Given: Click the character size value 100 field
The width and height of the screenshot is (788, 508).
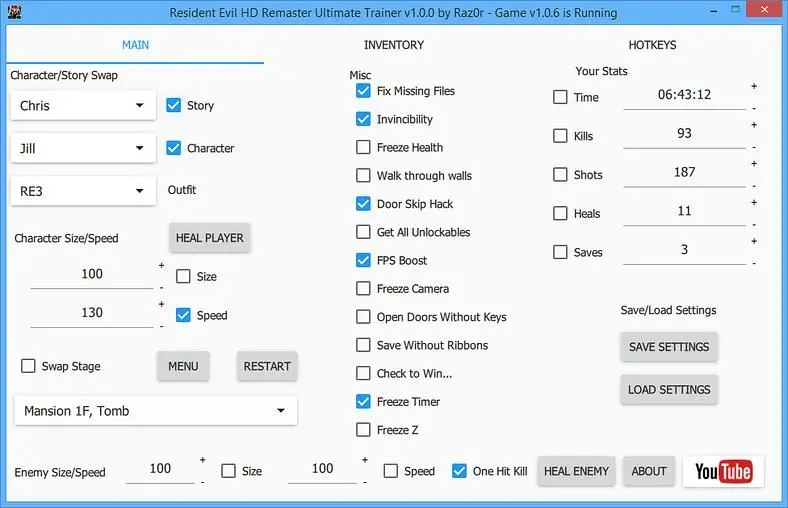Looking at the screenshot, I should [92, 274].
